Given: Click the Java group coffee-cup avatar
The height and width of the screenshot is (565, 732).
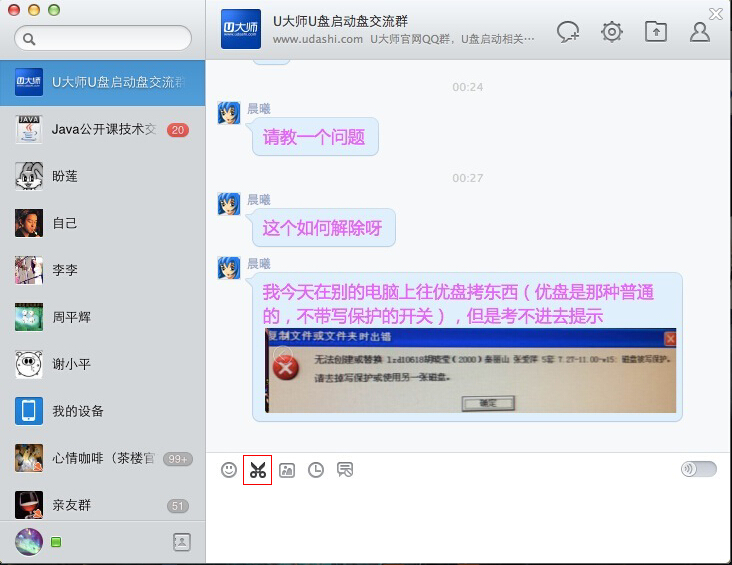Looking at the screenshot, I should [x=29, y=129].
